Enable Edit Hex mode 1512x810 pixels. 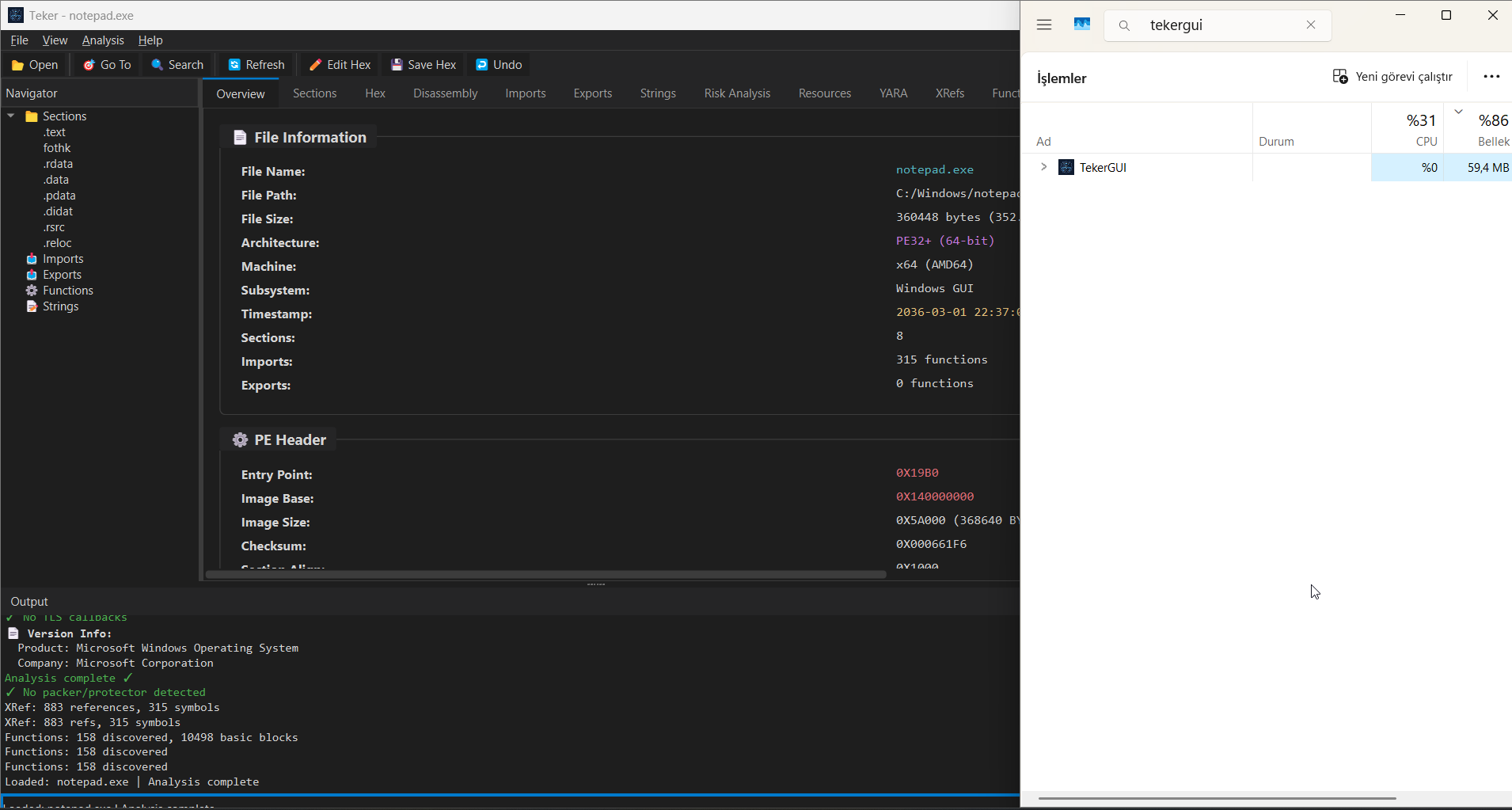pyautogui.click(x=340, y=64)
